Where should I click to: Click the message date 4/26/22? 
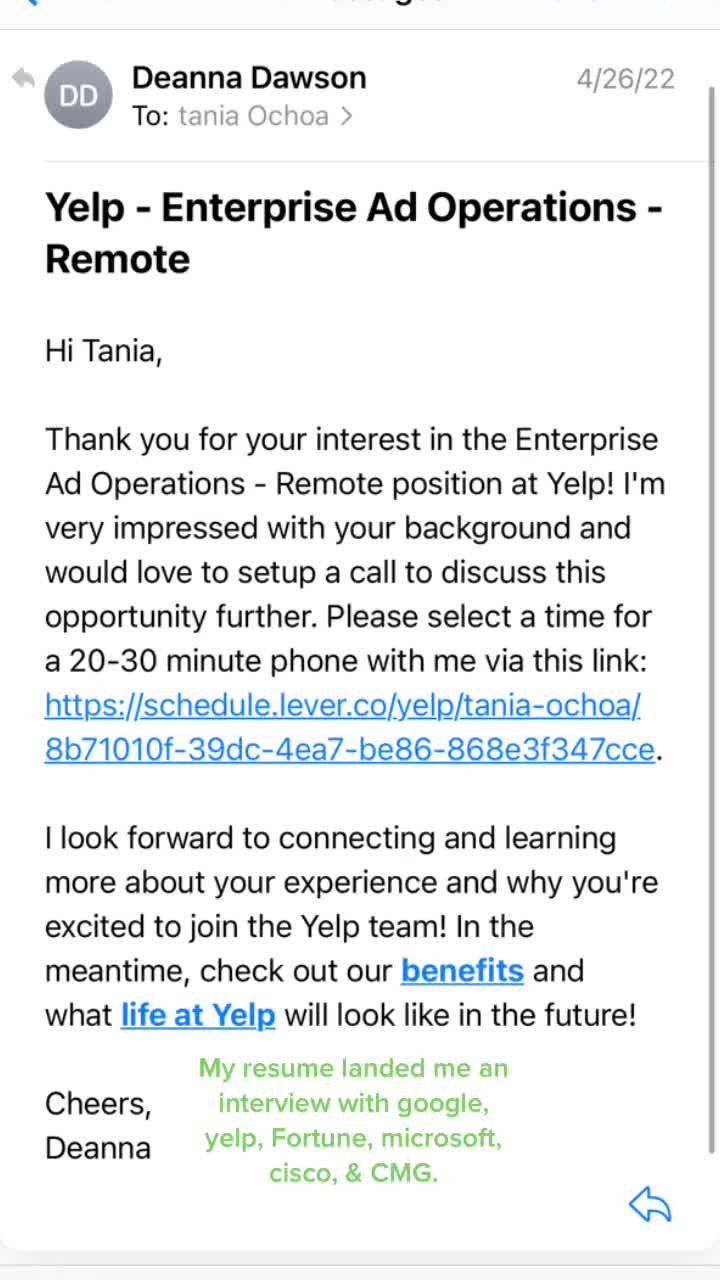coord(625,79)
